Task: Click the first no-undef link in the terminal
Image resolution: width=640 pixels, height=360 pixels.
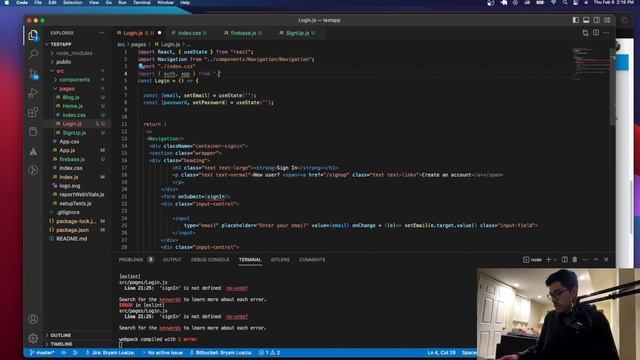Action: 237,288
